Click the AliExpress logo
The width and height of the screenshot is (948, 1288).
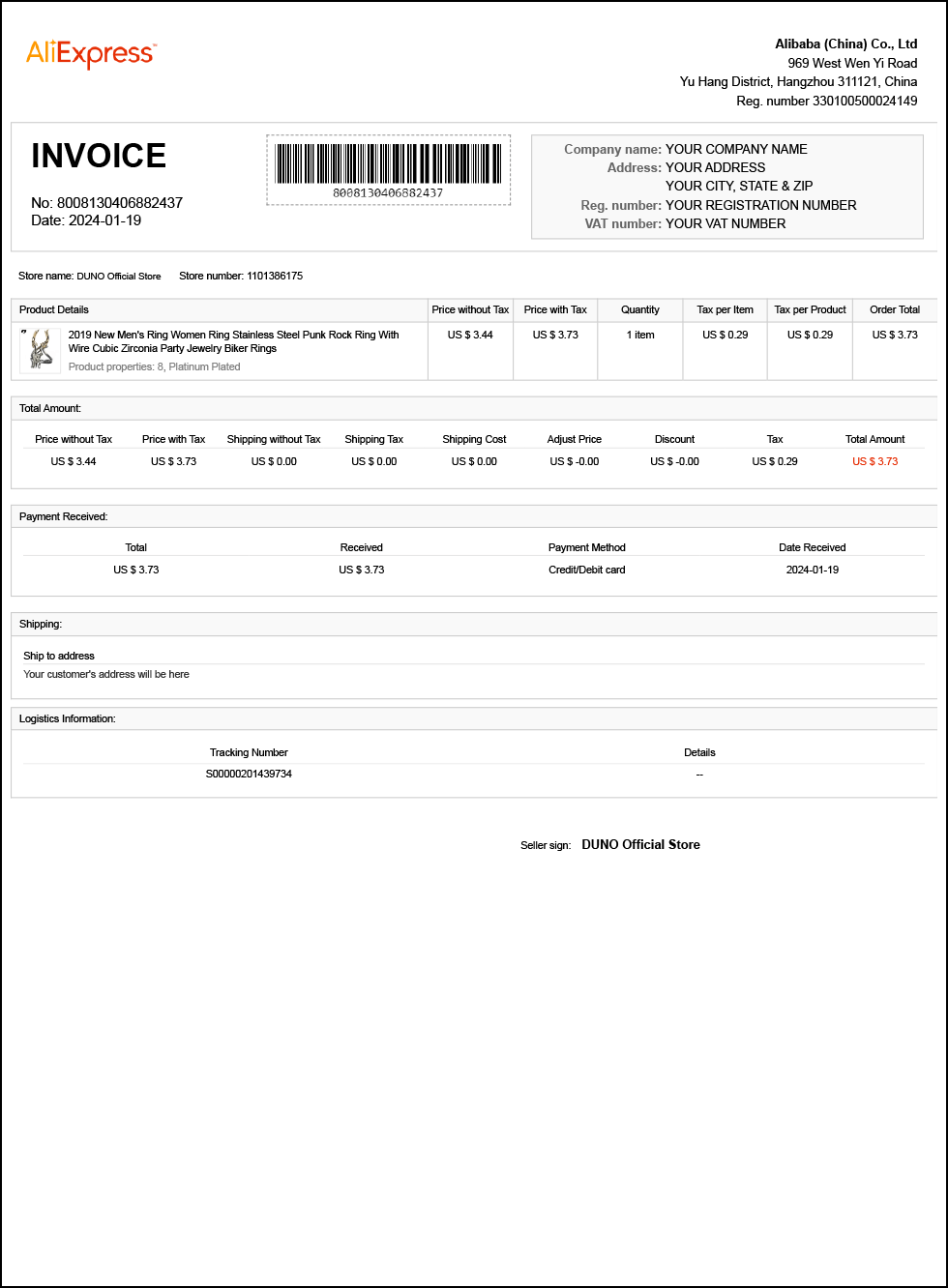pyautogui.click(x=91, y=54)
